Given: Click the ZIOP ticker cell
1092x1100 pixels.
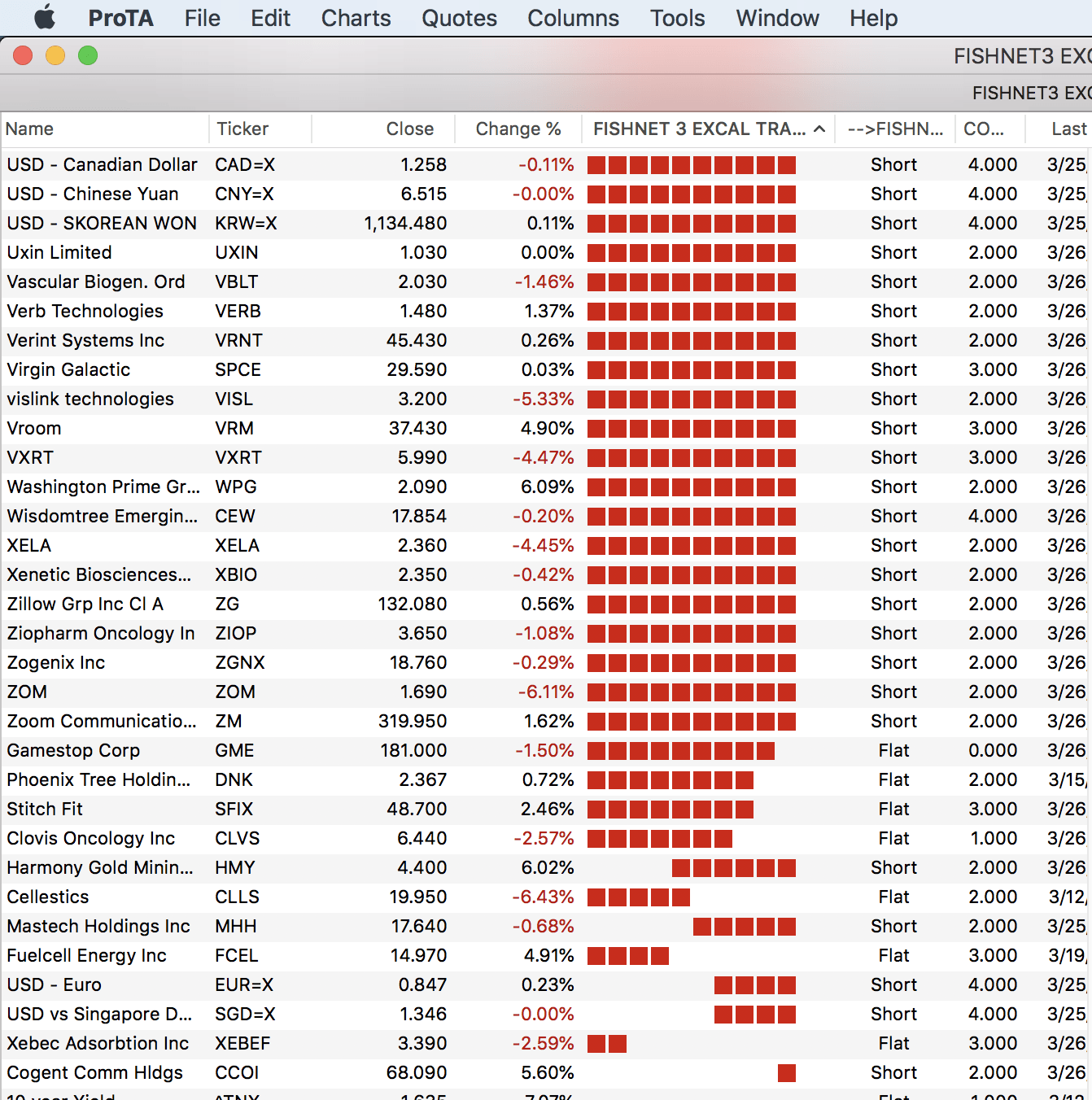Looking at the screenshot, I should (235, 633).
